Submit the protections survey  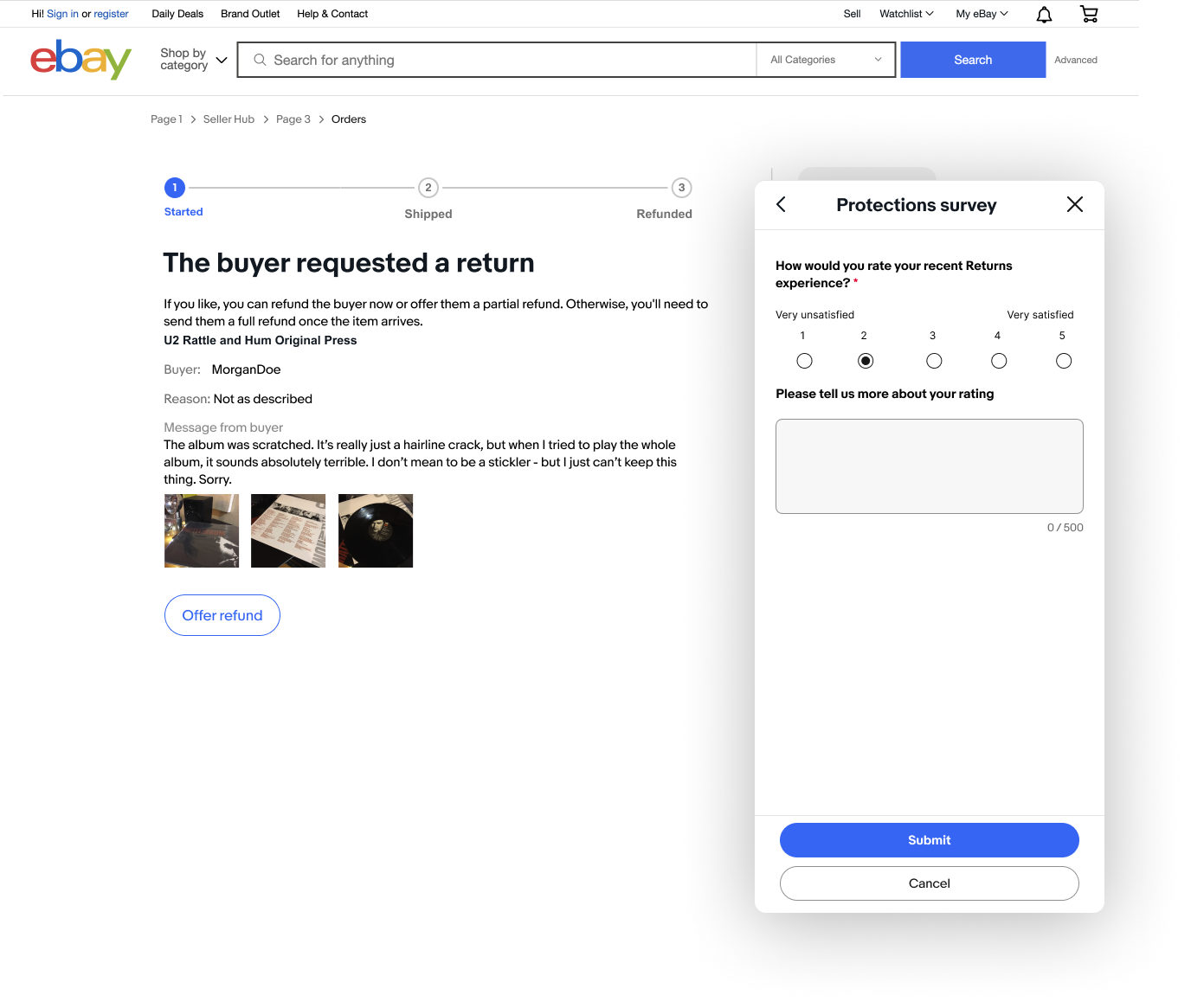pos(930,840)
